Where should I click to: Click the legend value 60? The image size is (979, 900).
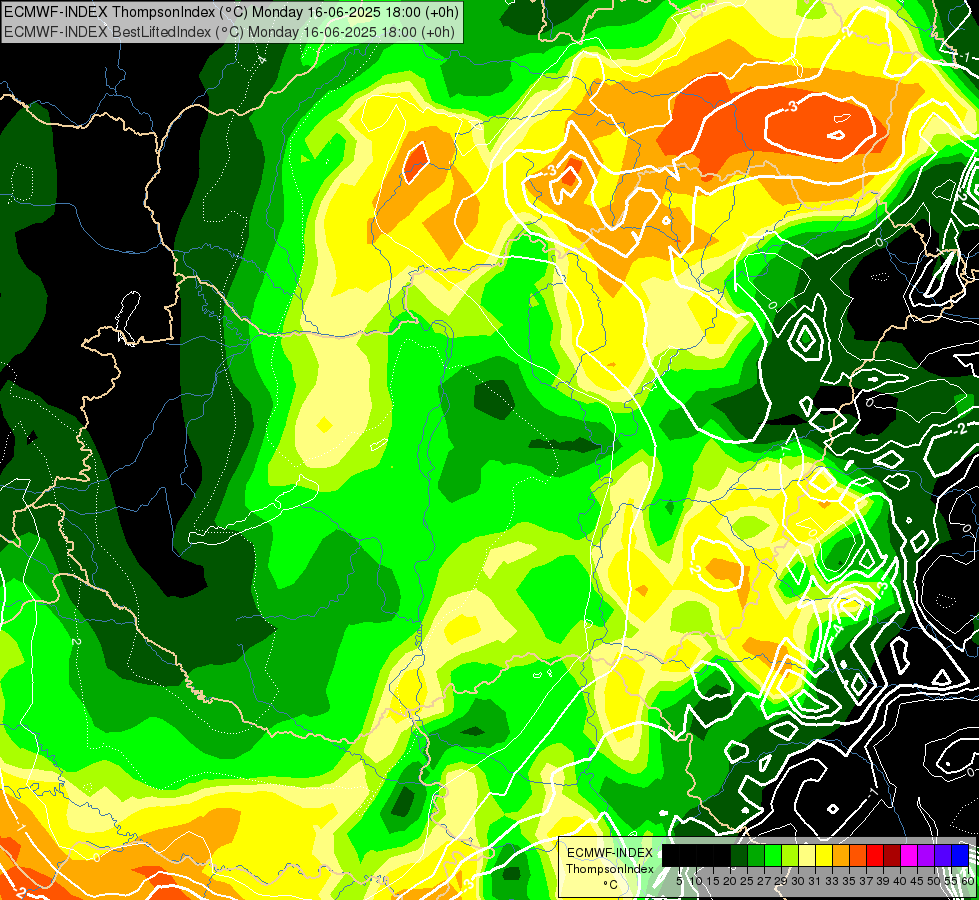[968, 881]
